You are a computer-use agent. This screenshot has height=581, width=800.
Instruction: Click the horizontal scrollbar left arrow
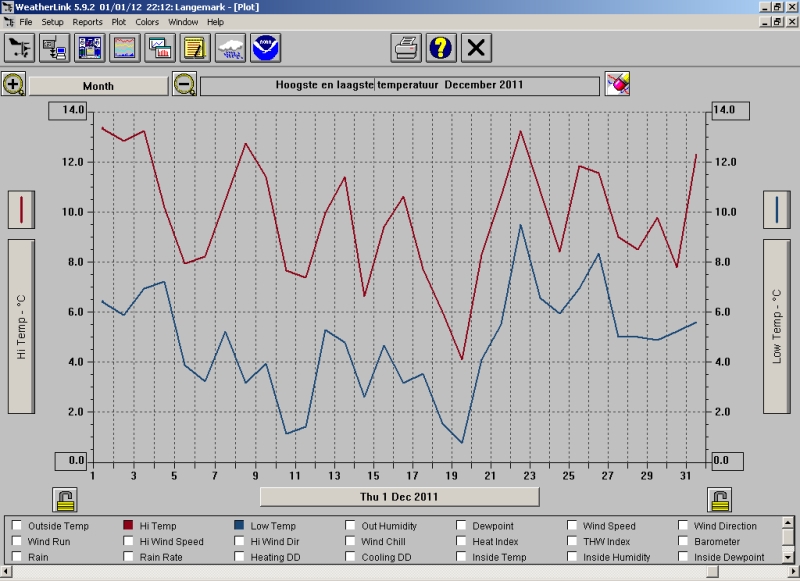pos(5,572)
